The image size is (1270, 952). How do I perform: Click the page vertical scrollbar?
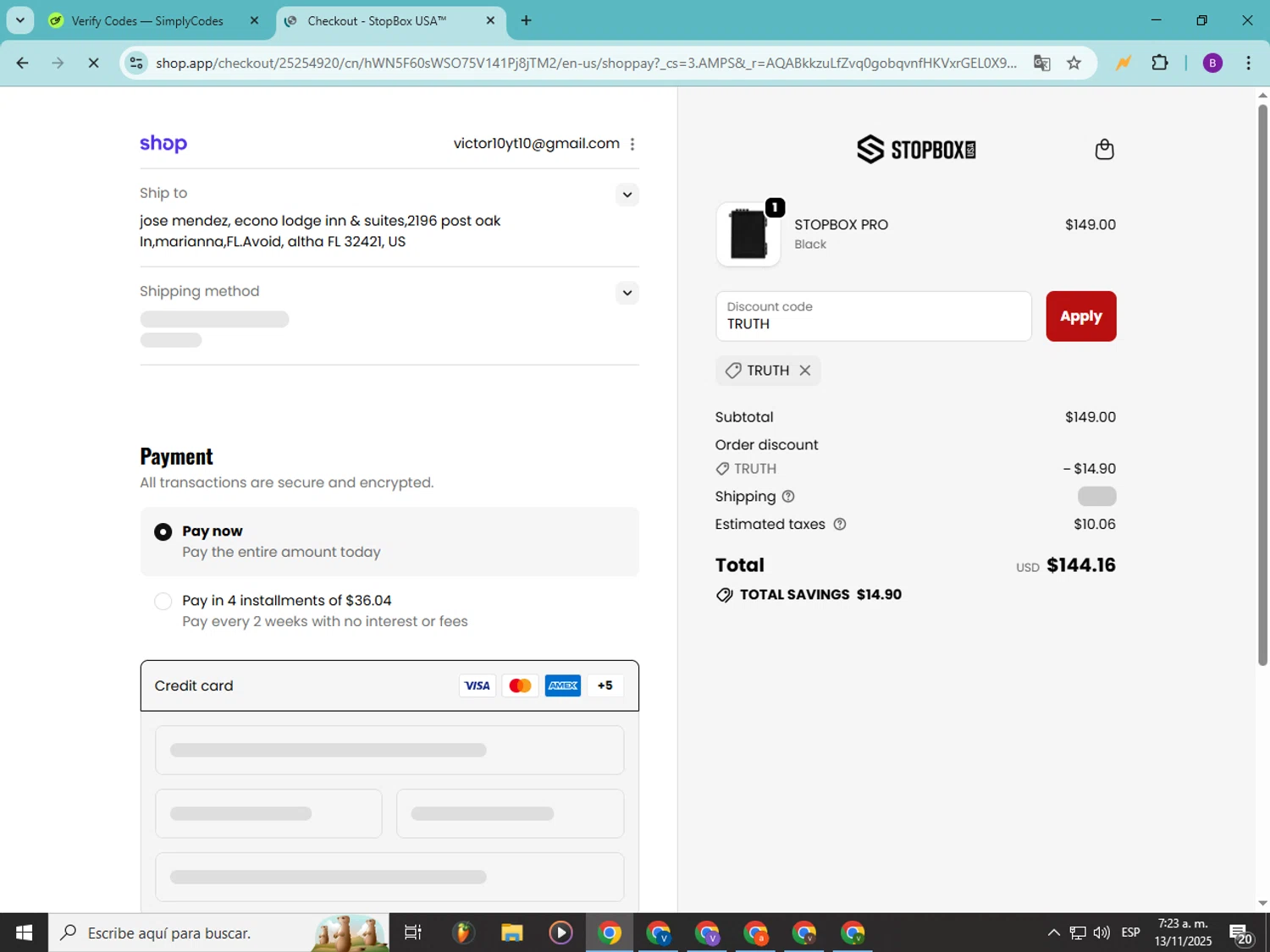click(1262, 383)
